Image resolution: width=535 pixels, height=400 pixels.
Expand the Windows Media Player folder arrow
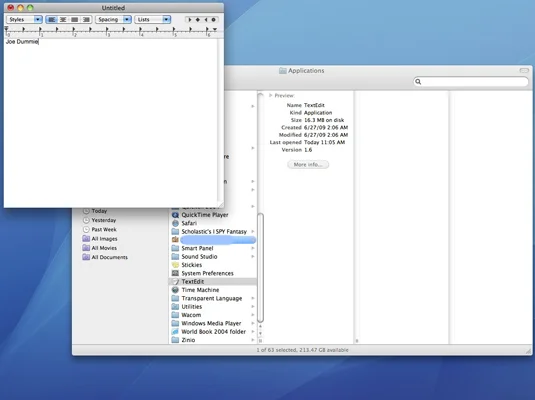pyautogui.click(x=253, y=323)
